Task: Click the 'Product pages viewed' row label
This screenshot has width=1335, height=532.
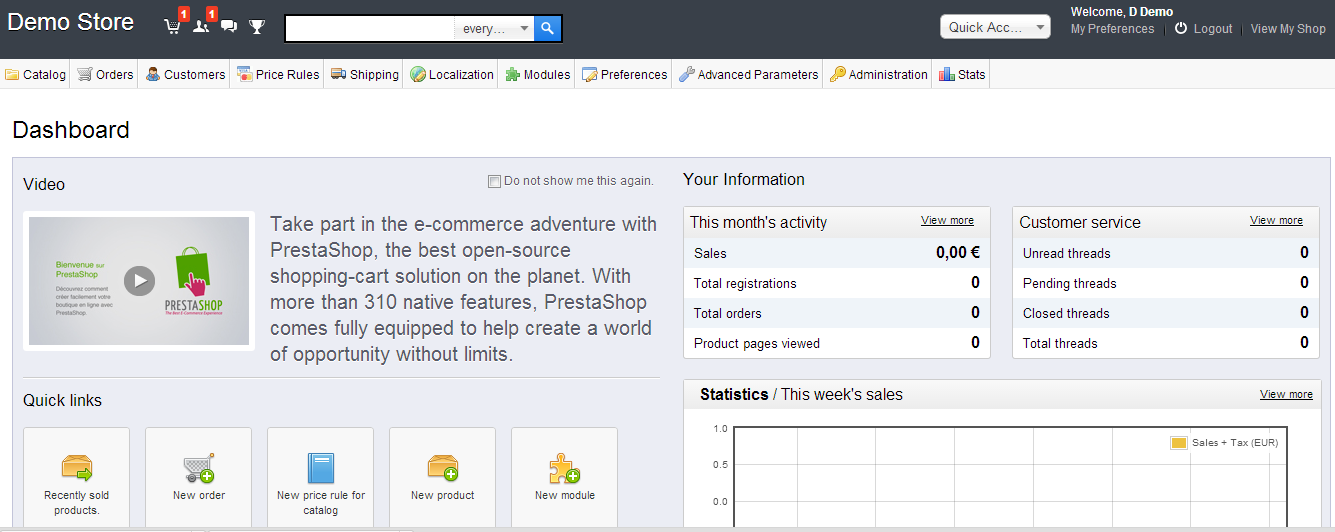Action: 757,343
